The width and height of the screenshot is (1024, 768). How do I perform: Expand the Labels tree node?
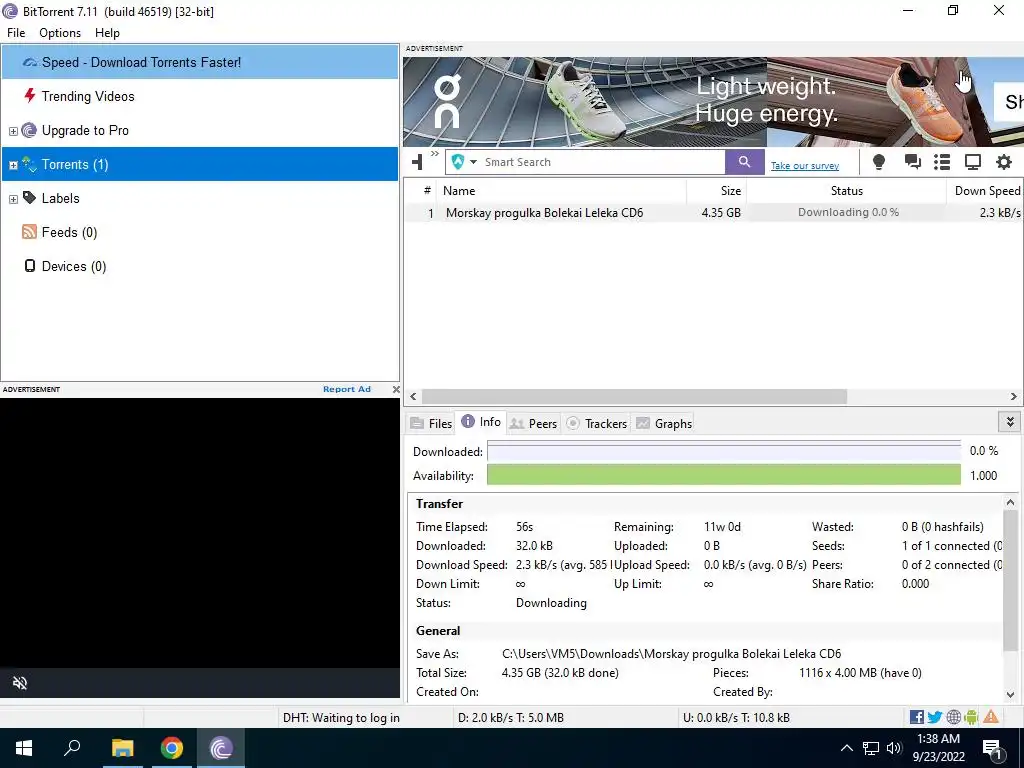(x=13, y=199)
